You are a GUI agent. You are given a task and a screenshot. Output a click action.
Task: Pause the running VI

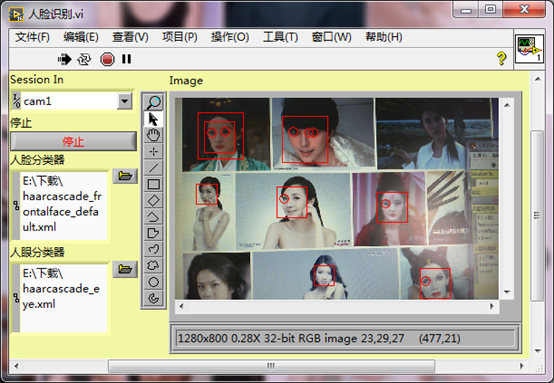(x=126, y=59)
